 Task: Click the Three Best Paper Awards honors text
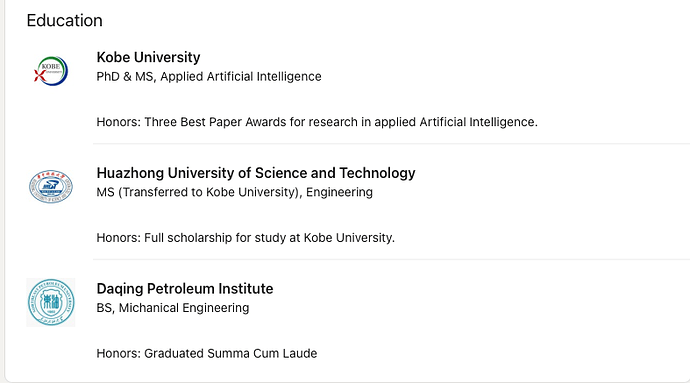317,122
